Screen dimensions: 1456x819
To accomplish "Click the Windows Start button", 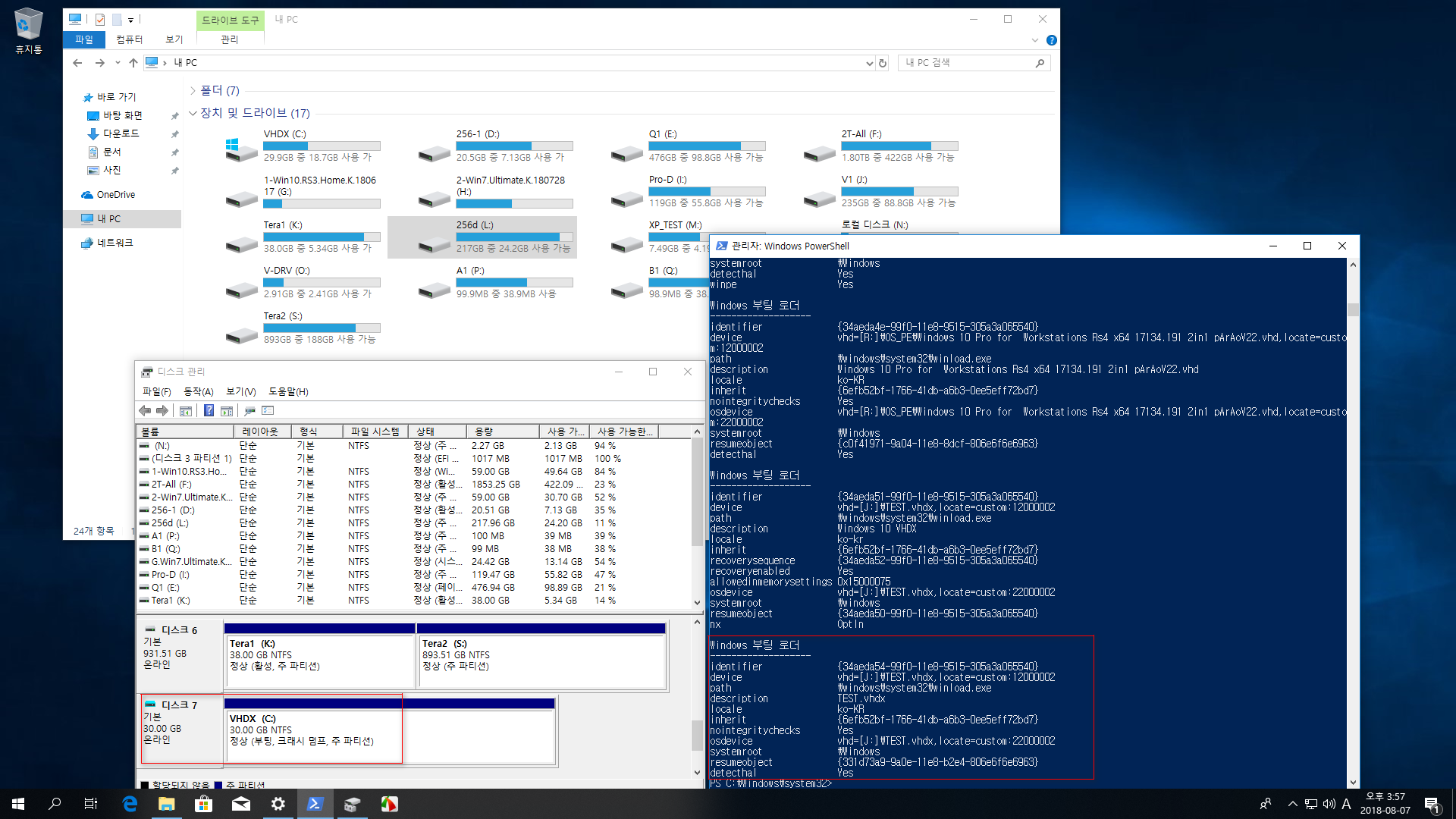I will point(18,804).
